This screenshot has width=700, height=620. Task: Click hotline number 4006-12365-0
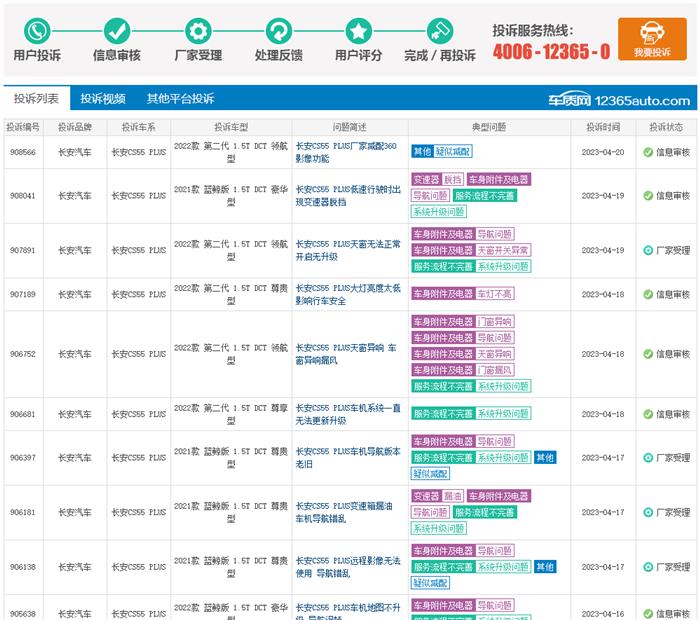pos(551,51)
